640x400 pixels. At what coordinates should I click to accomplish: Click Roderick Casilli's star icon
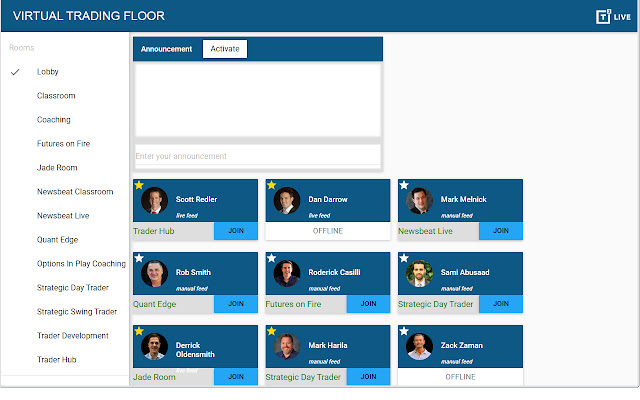(x=272, y=258)
